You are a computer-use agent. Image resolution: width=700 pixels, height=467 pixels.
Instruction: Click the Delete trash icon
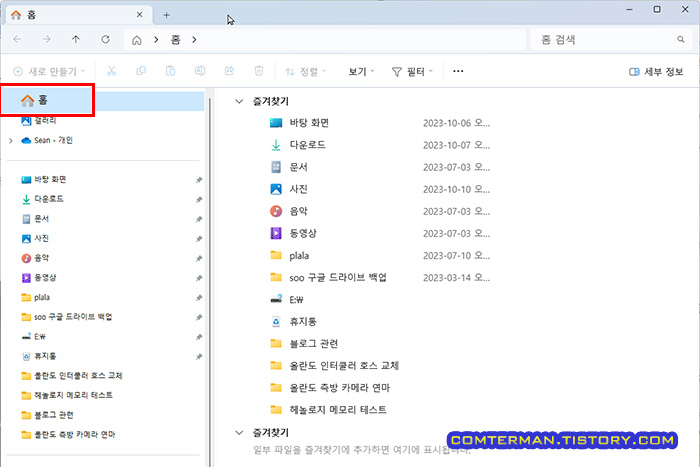259,71
